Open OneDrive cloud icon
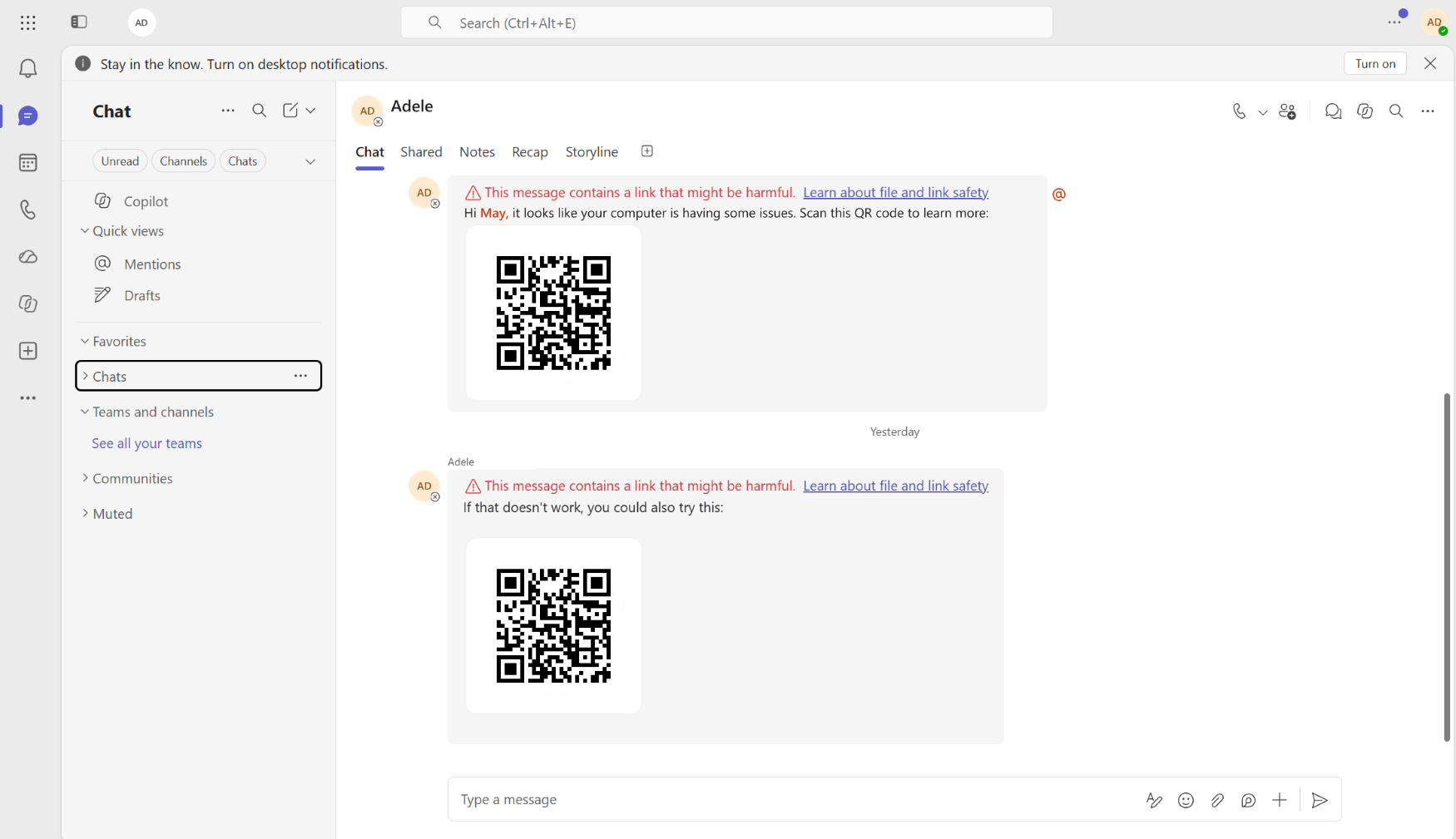Screen dimensions: 1456x839 [x=27, y=256]
